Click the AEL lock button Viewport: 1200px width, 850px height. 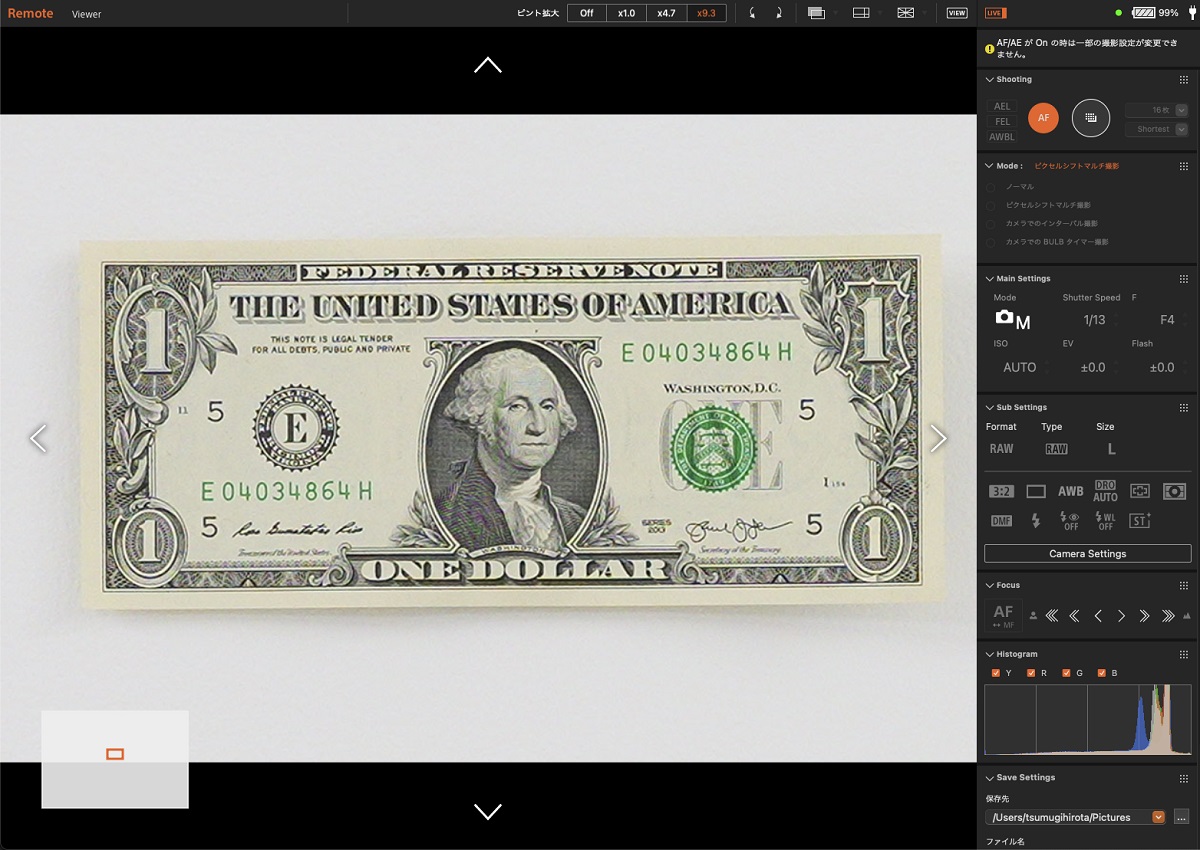click(1002, 106)
